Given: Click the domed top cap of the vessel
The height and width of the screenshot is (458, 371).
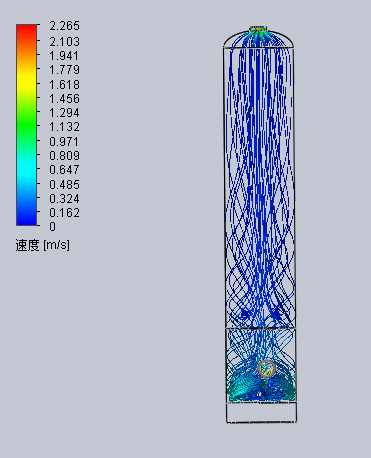Looking at the screenshot, I should coord(258,39).
